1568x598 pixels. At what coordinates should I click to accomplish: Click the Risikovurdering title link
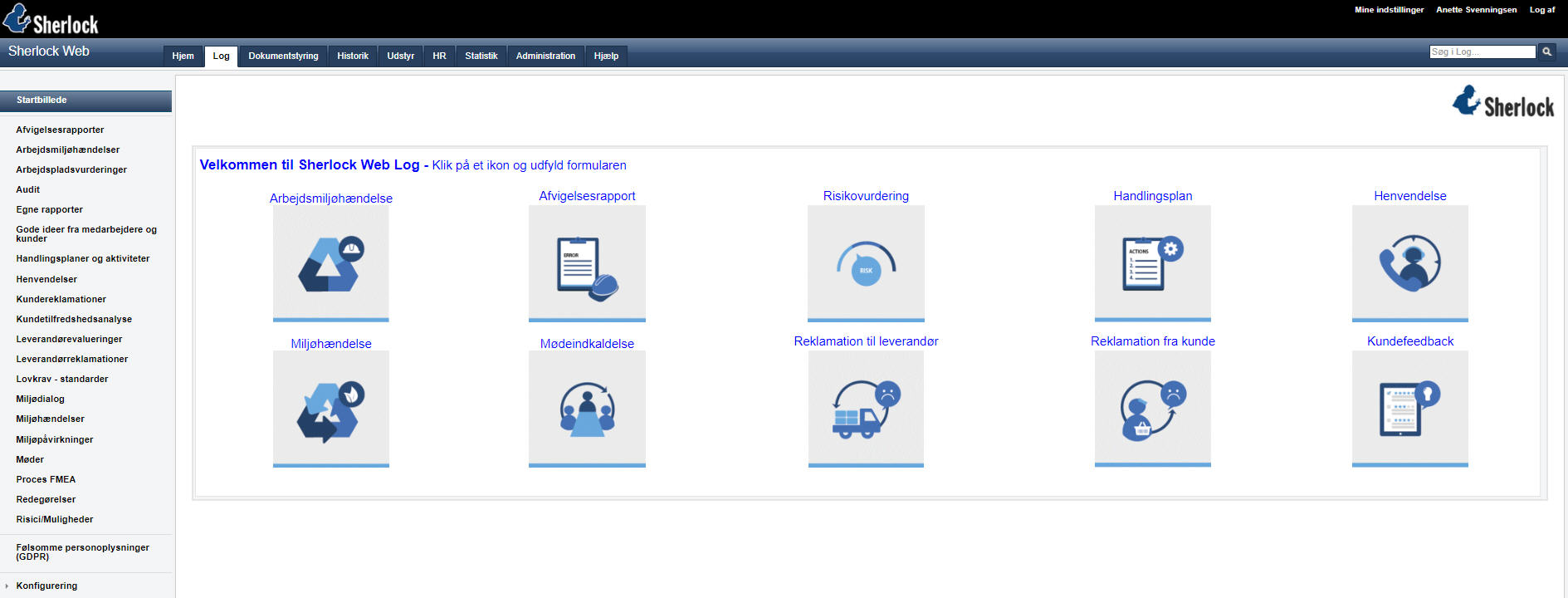866,196
